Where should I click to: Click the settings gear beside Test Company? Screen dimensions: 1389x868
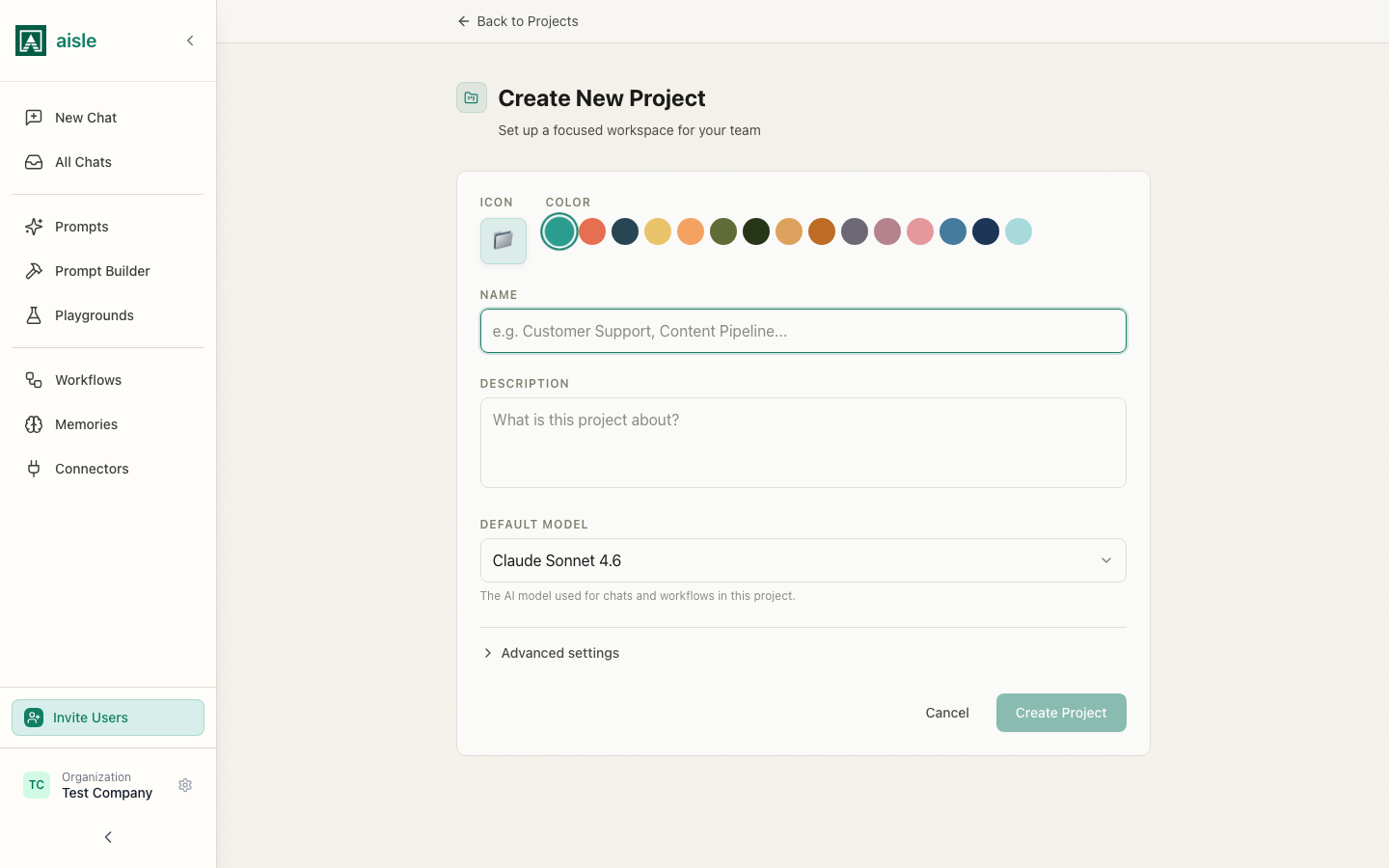(185, 785)
